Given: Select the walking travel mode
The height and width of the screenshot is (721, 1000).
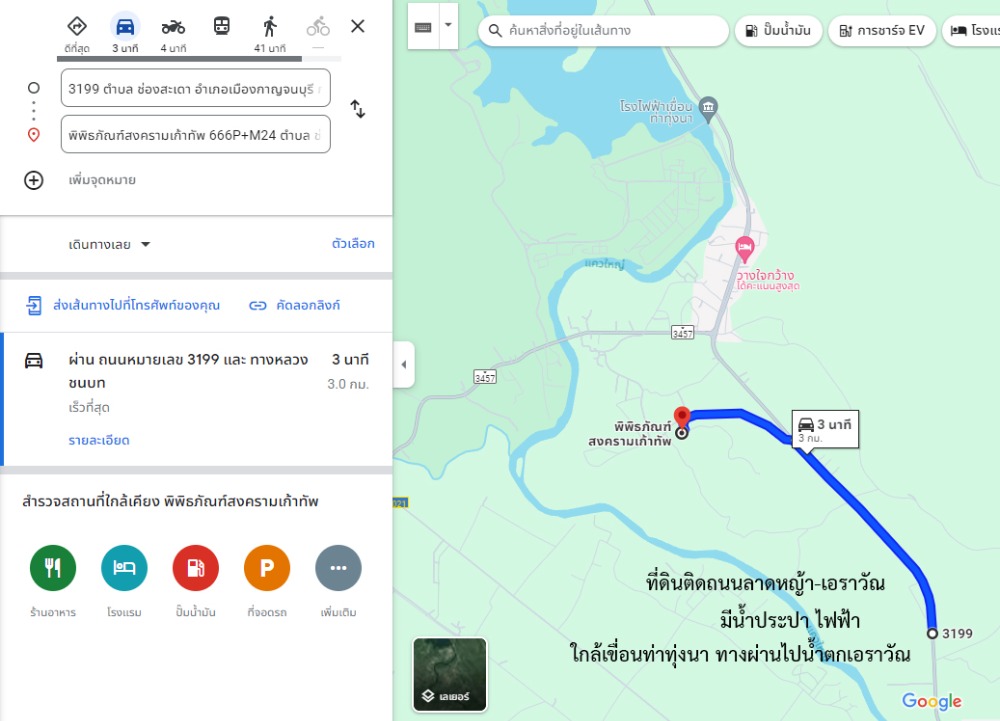Looking at the screenshot, I should coord(270,27).
